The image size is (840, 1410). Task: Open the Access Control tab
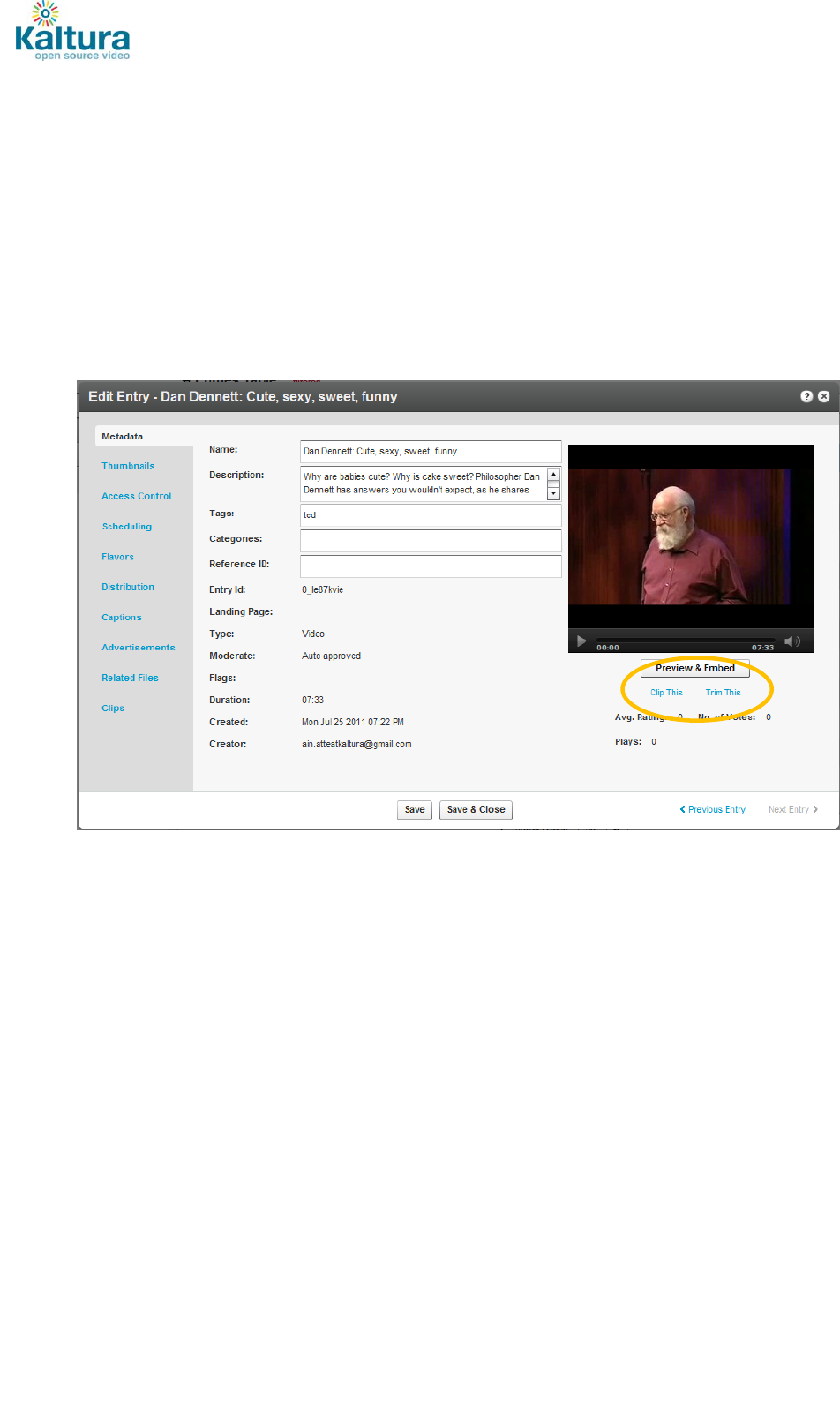[x=137, y=497]
